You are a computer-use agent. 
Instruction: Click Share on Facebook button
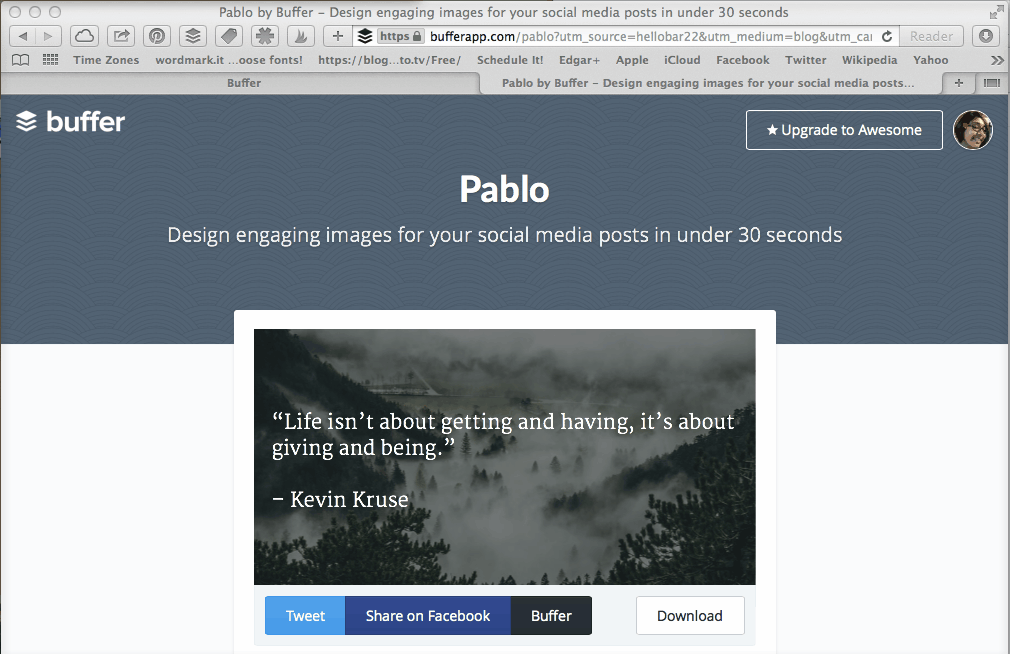pos(428,616)
